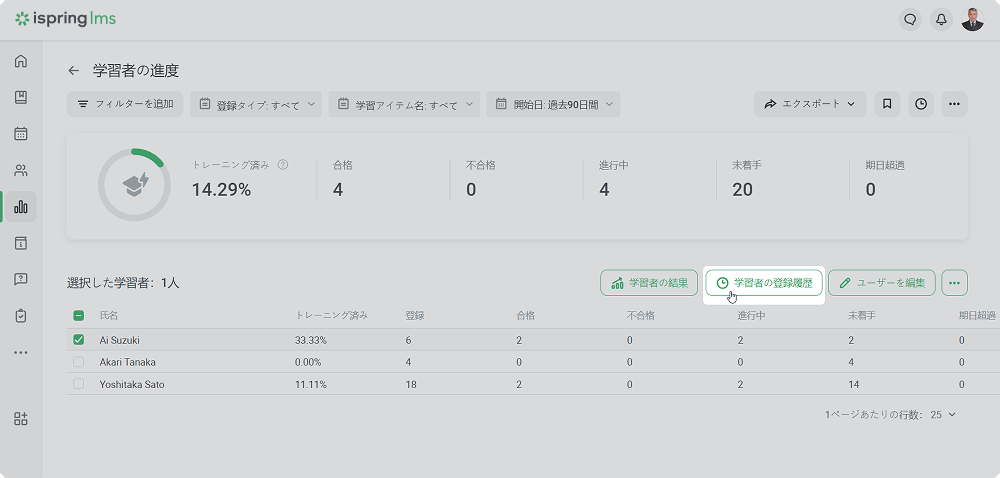The image size is (1000, 478).
Task: Open the エクスポート menu
Action: coord(810,104)
